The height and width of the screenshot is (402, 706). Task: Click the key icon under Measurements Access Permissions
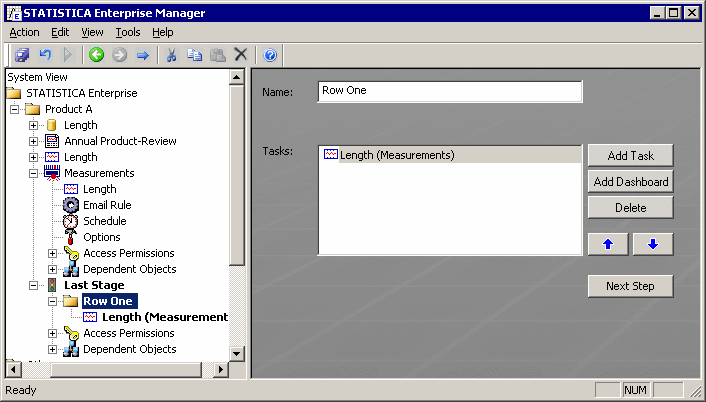[71, 253]
